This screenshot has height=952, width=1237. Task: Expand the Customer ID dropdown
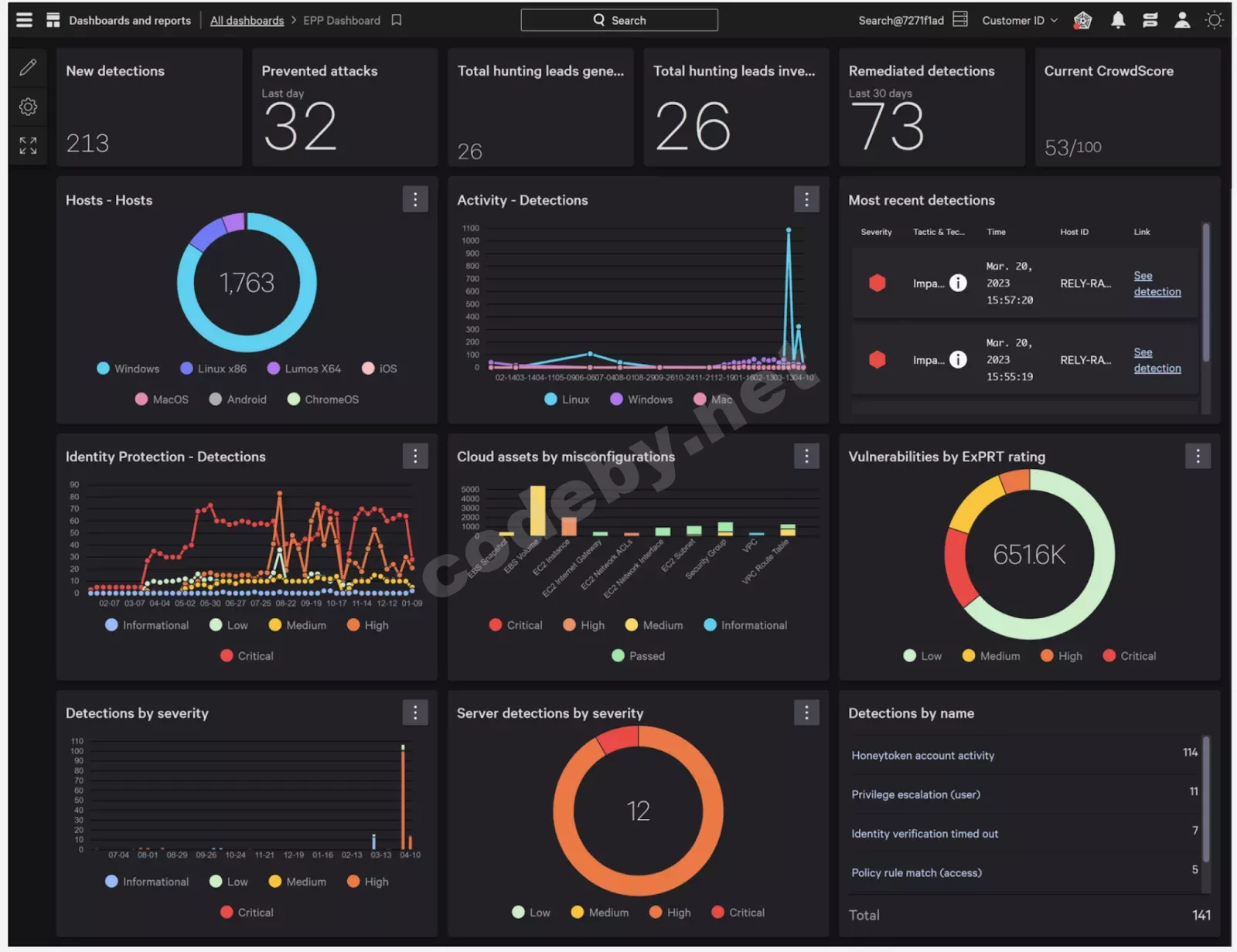1020,20
